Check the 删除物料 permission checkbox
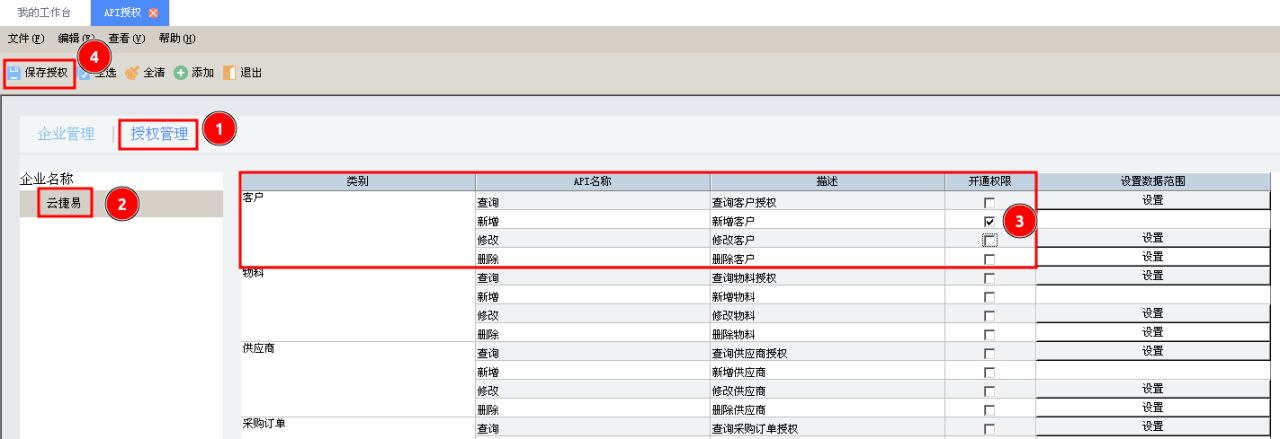 tap(989, 335)
